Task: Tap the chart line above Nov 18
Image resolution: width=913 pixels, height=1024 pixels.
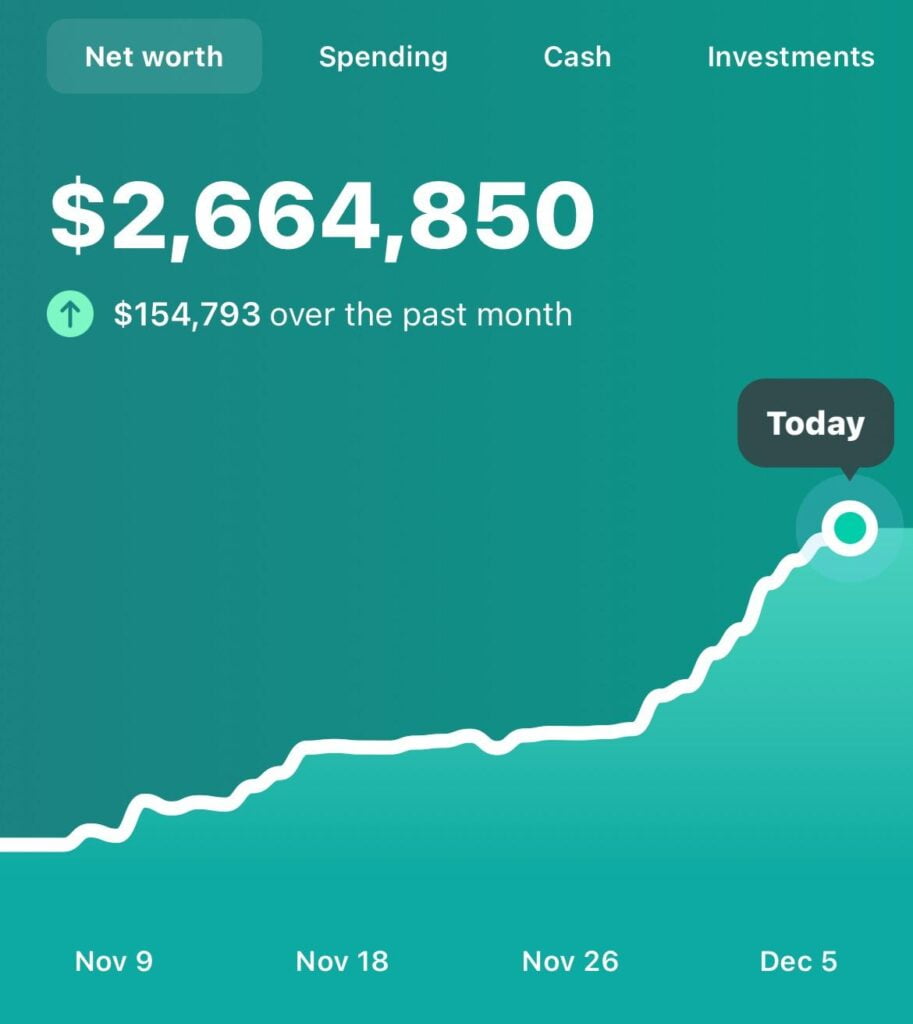Action: coord(342,746)
